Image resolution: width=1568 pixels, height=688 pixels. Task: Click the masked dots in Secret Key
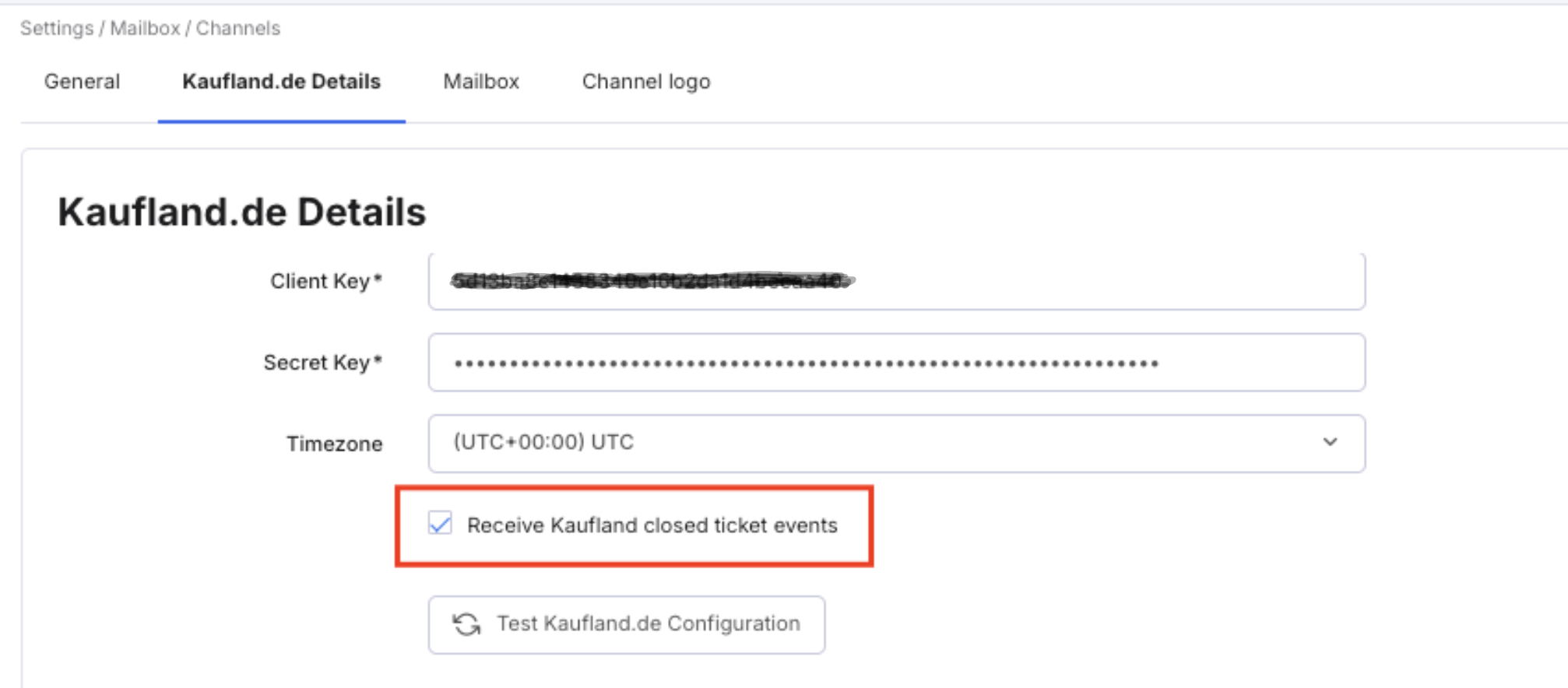coord(806,363)
